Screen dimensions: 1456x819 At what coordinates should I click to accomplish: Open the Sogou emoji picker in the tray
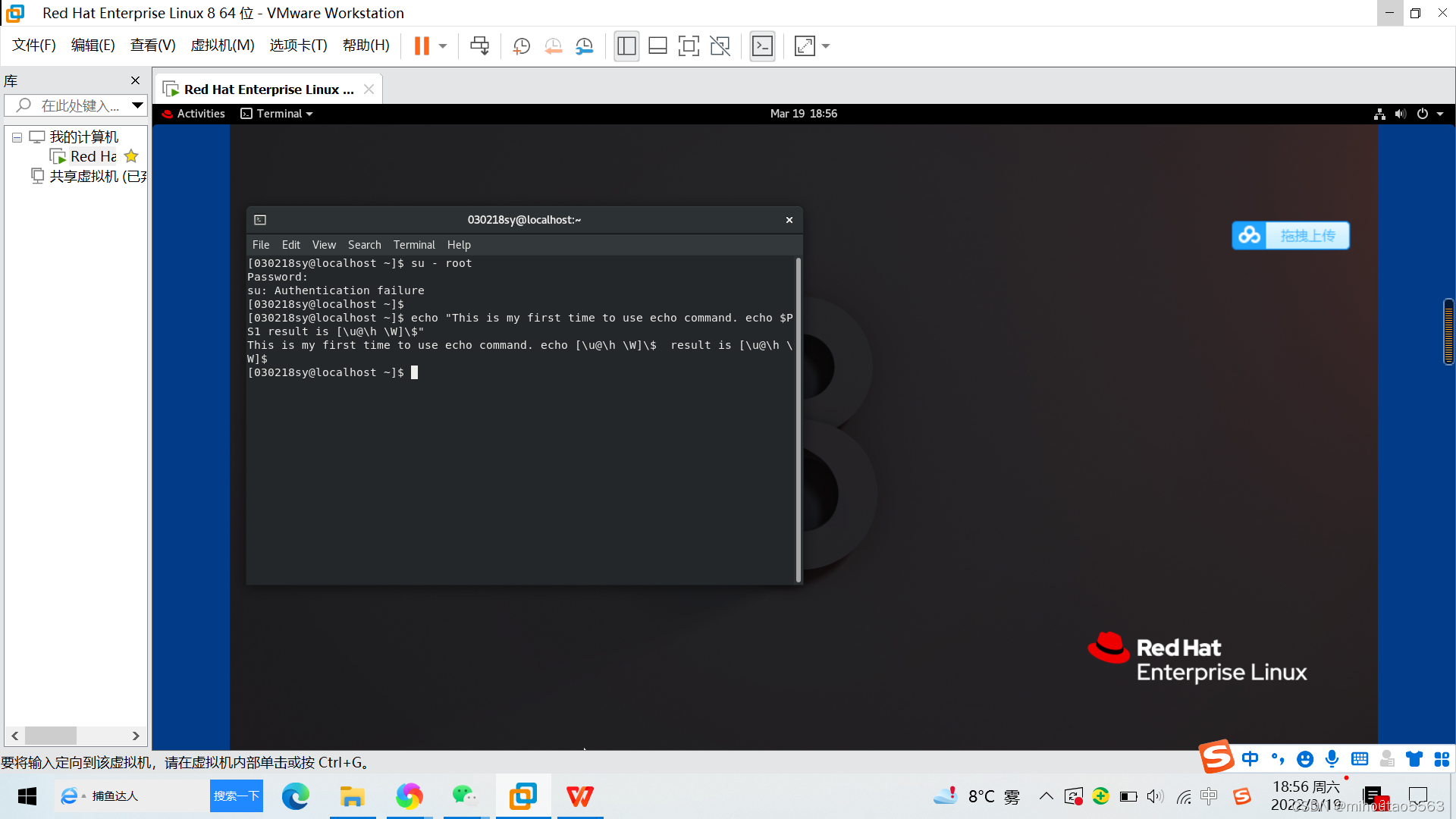point(1305,758)
